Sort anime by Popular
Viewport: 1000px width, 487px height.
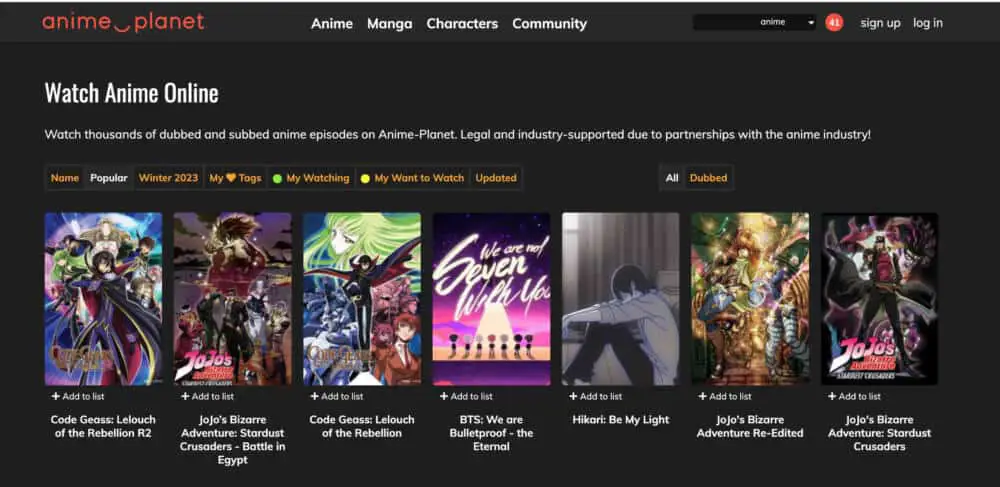(108, 178)
